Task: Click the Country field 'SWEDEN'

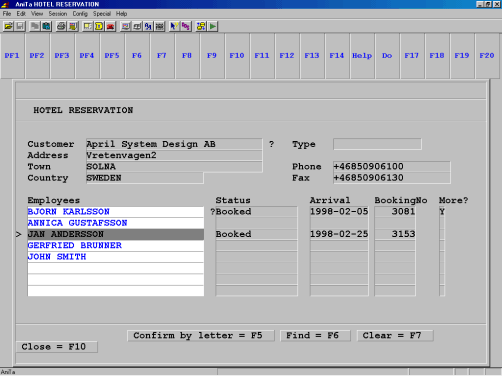Action: [x=145, y=178]
